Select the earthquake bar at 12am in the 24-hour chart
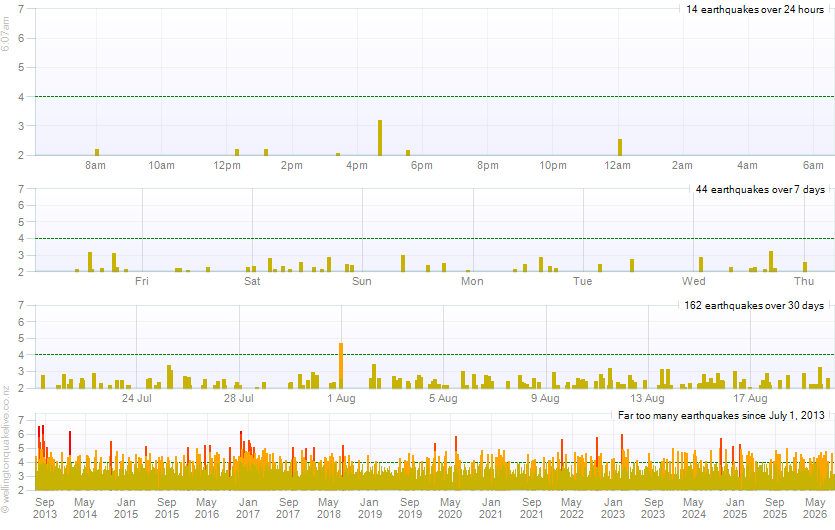Image resolution: width=835 pixels, height=530 pixels. pyautogui.click(x=620, y=148)
